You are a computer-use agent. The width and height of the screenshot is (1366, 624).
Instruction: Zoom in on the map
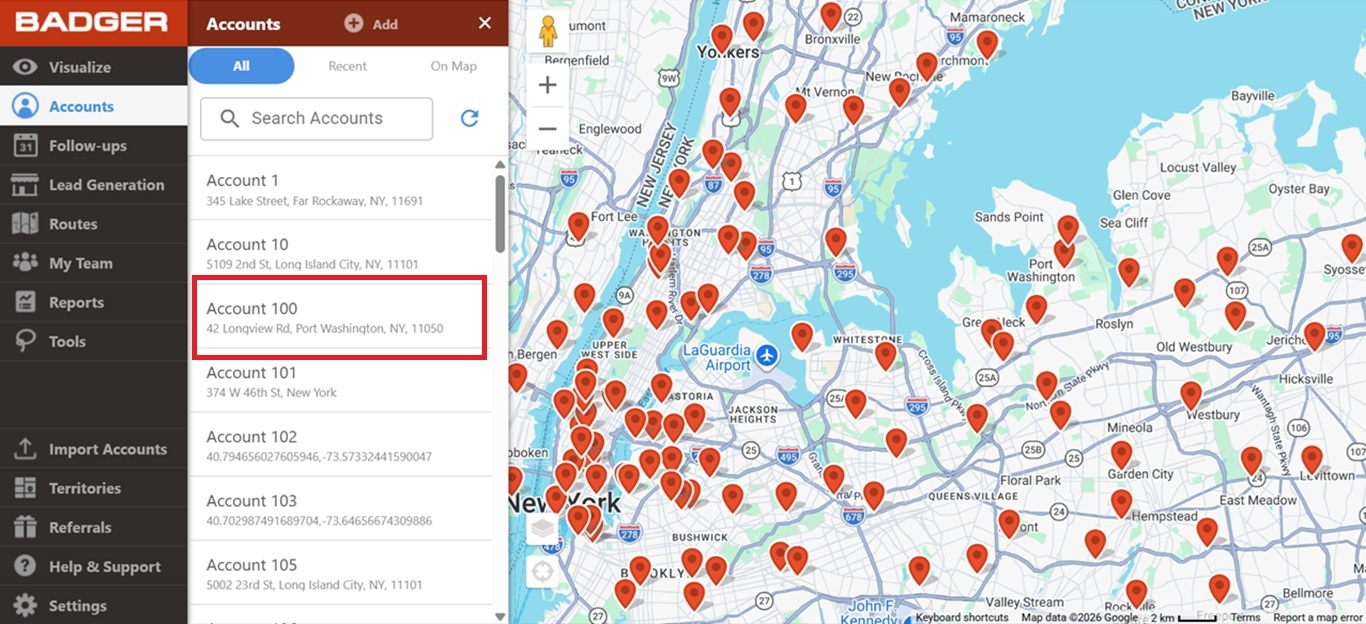(547, 85)
